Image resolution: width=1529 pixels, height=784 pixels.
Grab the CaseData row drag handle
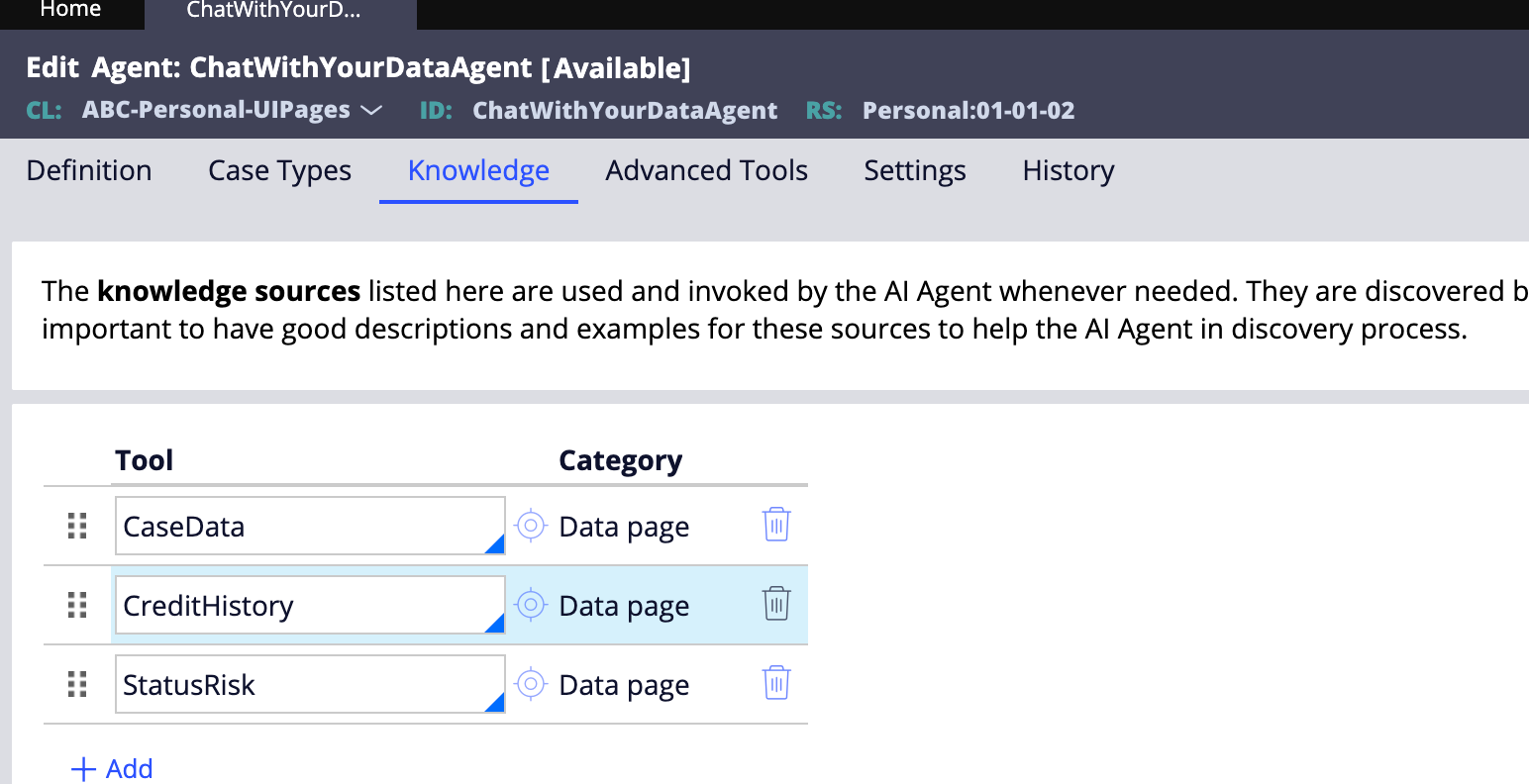click(77, 526)
